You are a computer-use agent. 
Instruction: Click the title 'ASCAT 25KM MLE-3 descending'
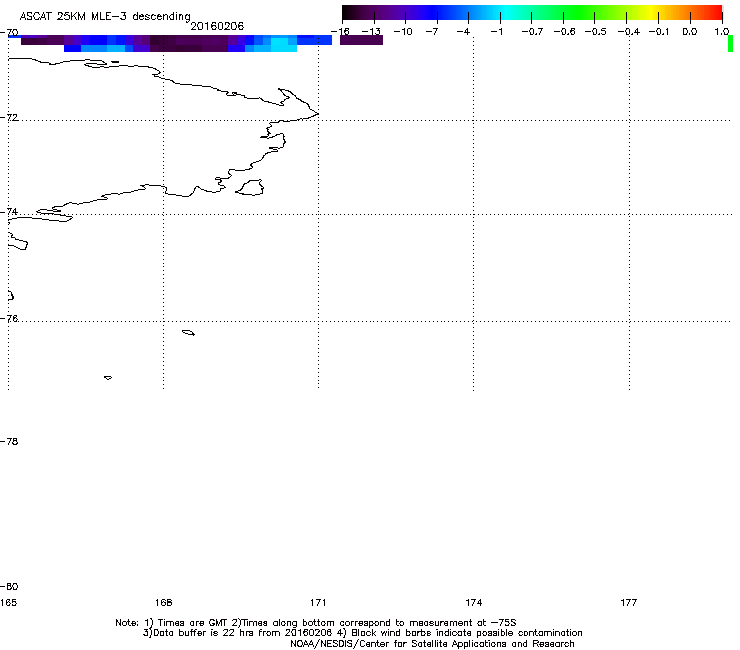tap(105, 16)
